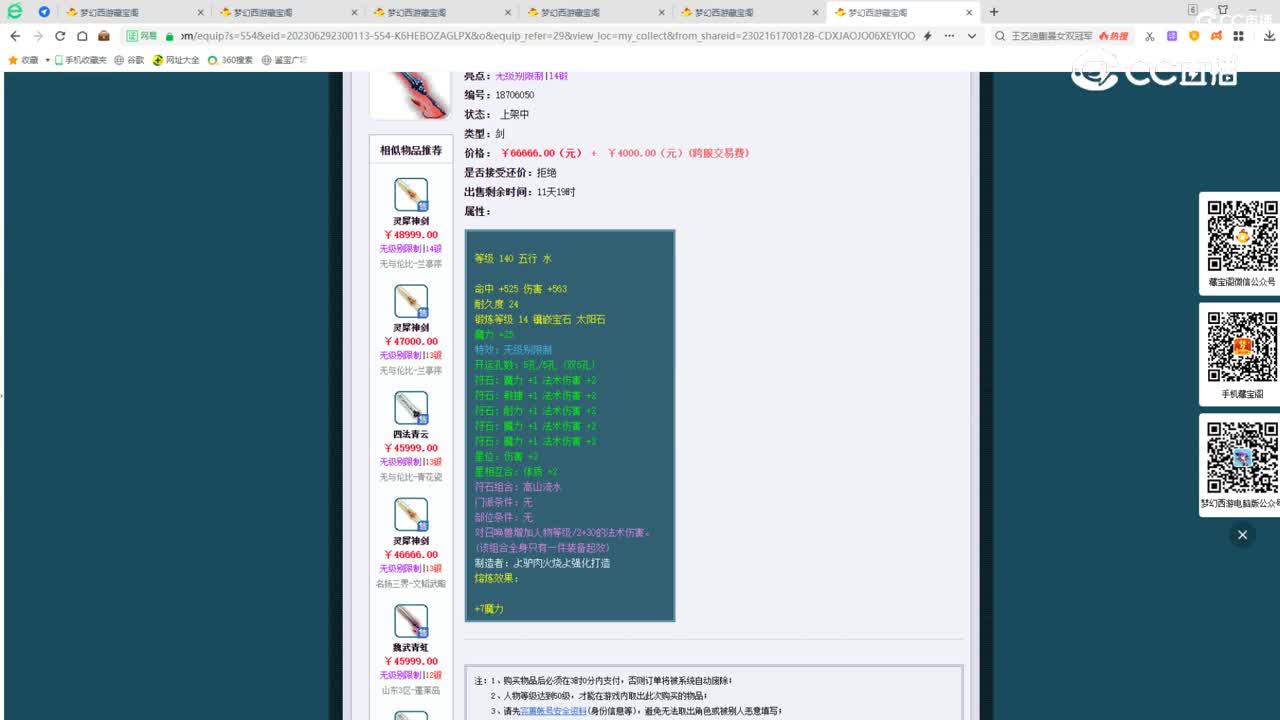Select the 灵犀神剑 ¥48999.00 recommended item thumbnail
Viewport: 1280px width, 720px height.
coord(409,196)
